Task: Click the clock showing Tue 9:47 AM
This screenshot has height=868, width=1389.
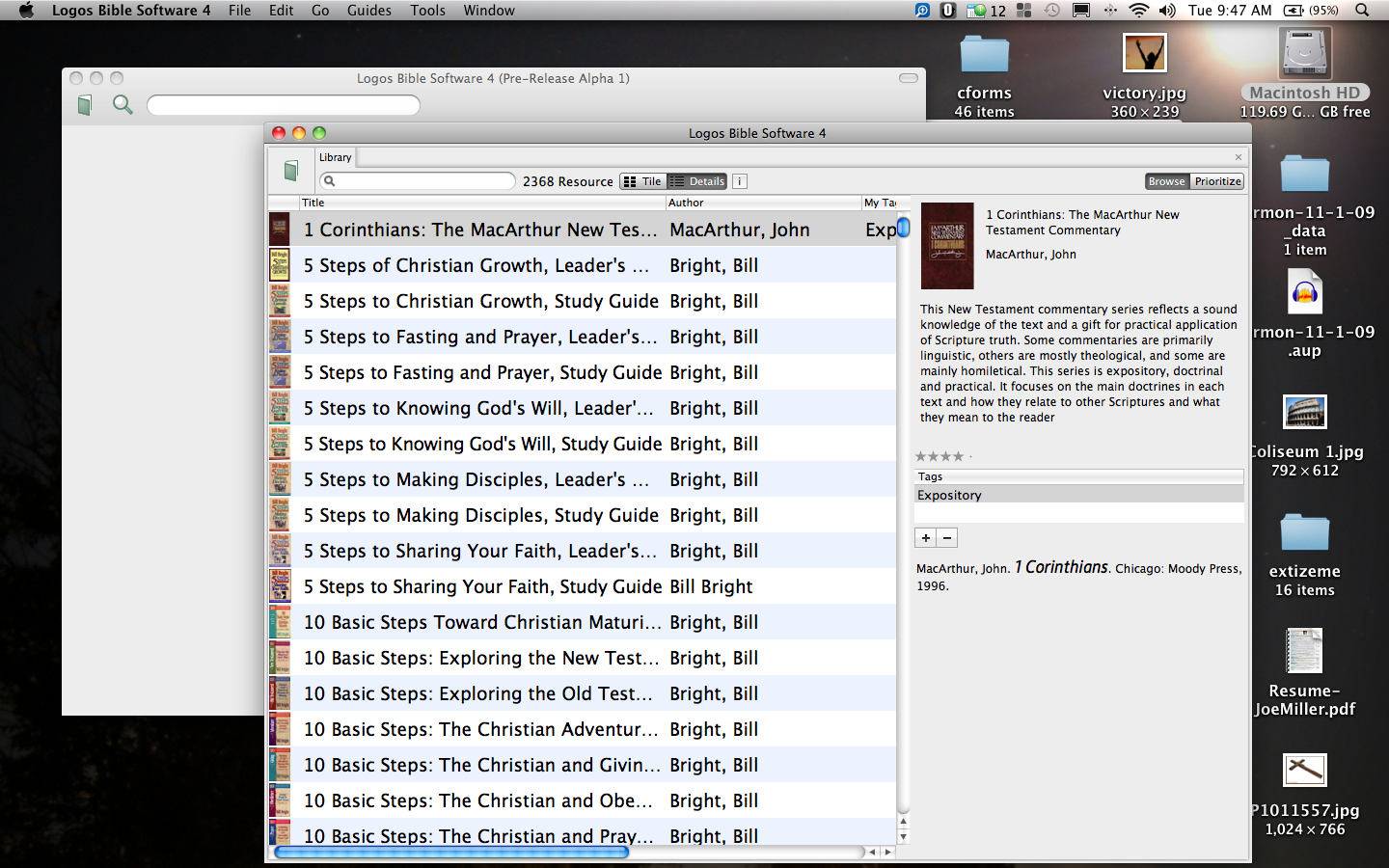Action: tap(1230, 11)
